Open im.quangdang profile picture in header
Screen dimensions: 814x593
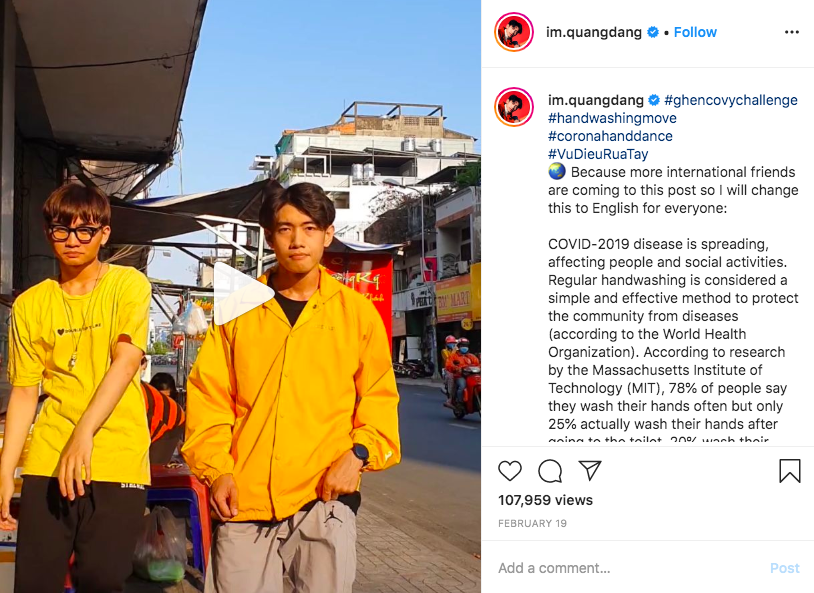click(514, 32)
